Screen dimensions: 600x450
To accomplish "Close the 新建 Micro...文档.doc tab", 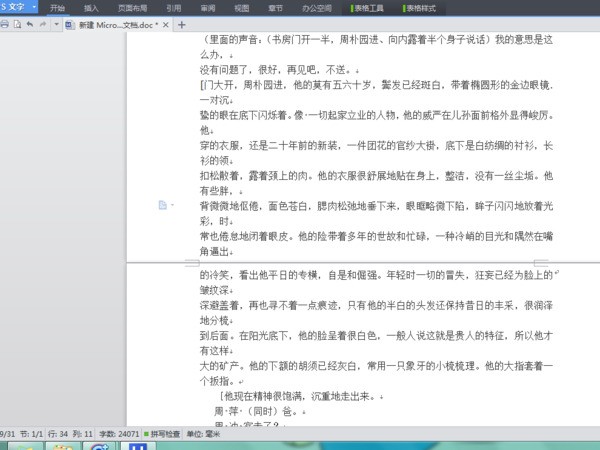I will point(166,25).
